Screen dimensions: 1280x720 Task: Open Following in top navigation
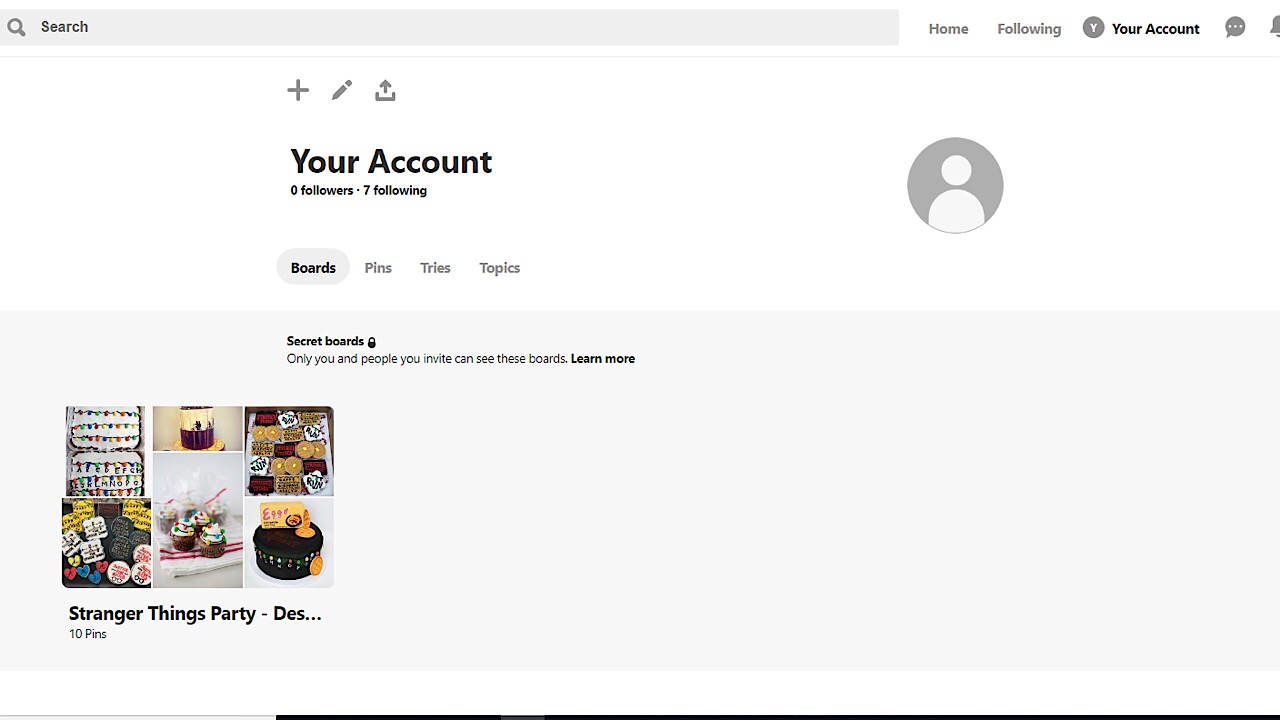(1028, 29)
